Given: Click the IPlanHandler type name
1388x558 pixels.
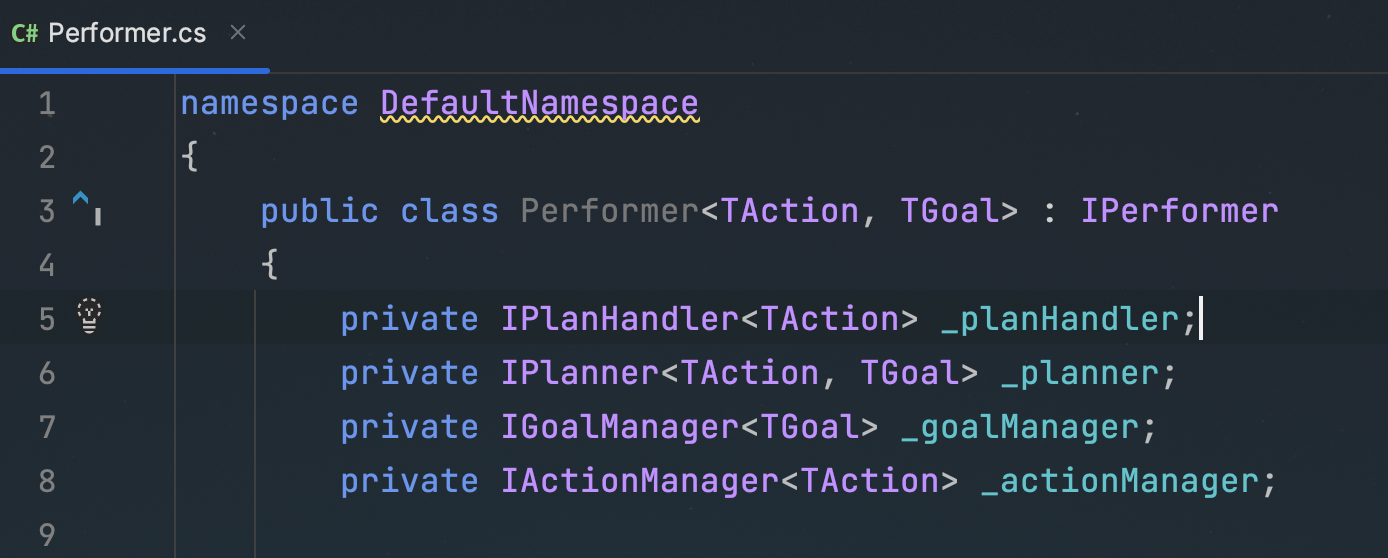Looking at the screenshot, I should (619, 319).
